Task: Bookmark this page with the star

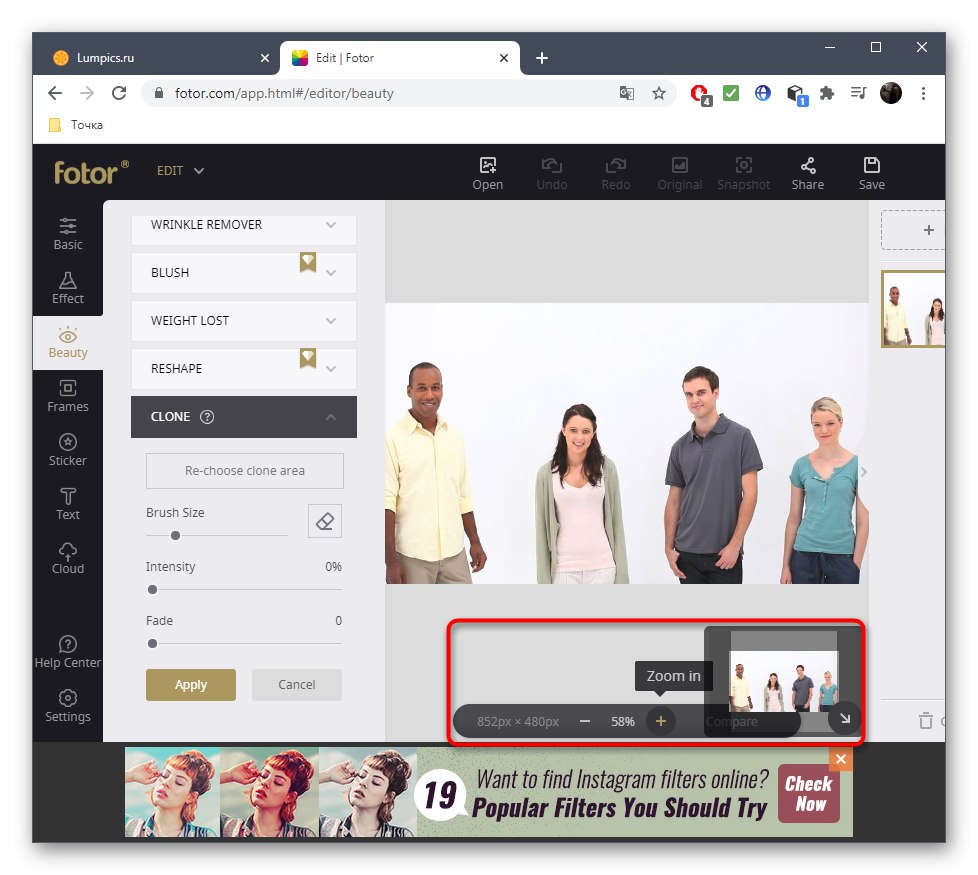Action: pos(659,94)
